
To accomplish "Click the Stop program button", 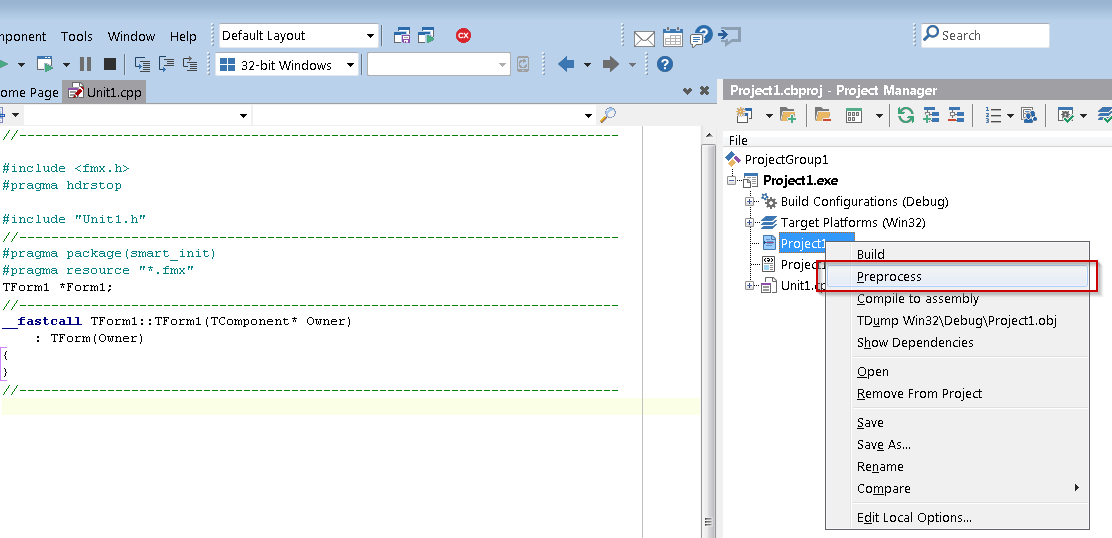I will pyautogui.click(x=110, y=65).
